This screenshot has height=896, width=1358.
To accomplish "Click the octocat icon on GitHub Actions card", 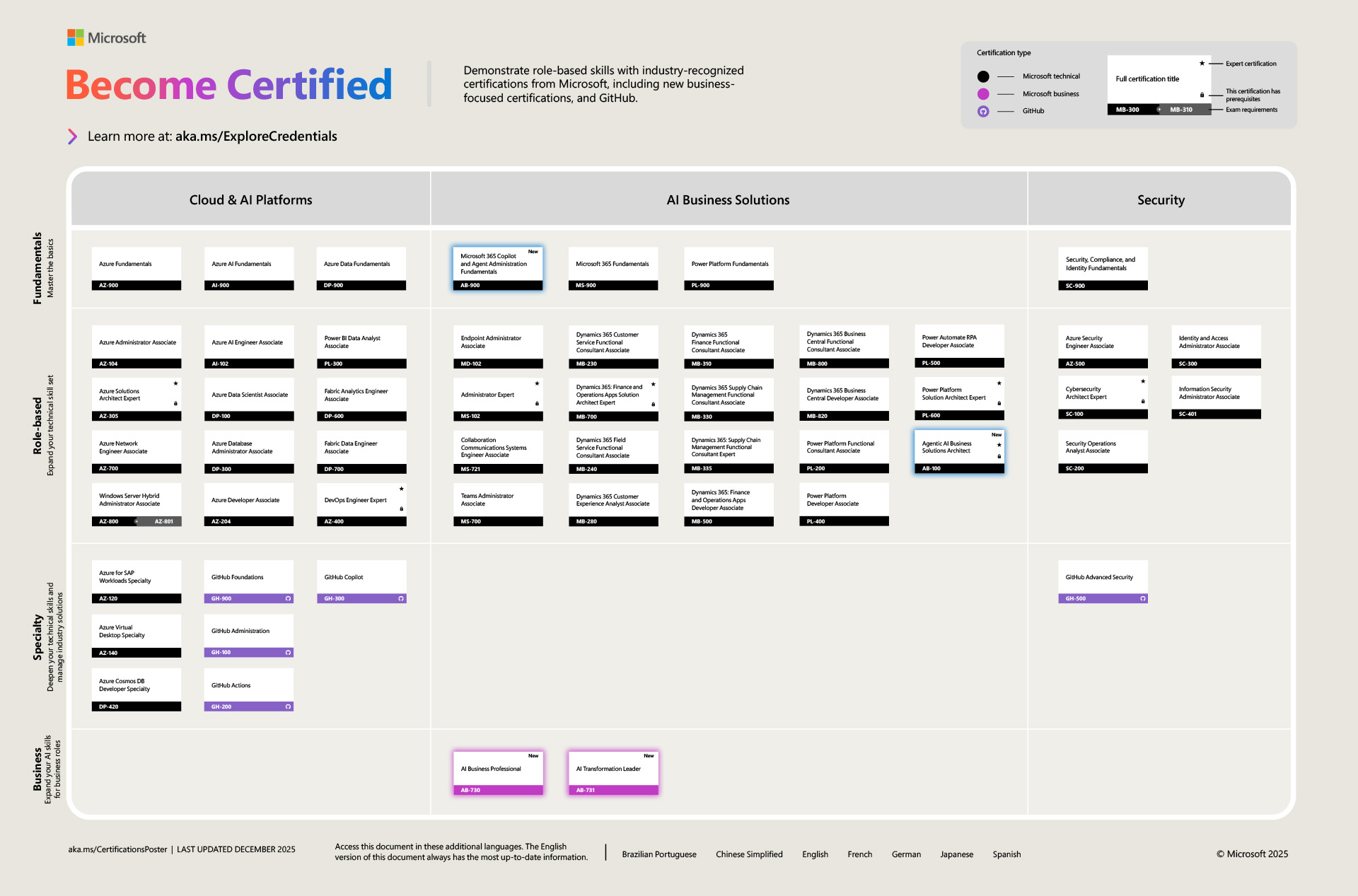I will pyautogui.click(x=287, y=706).
